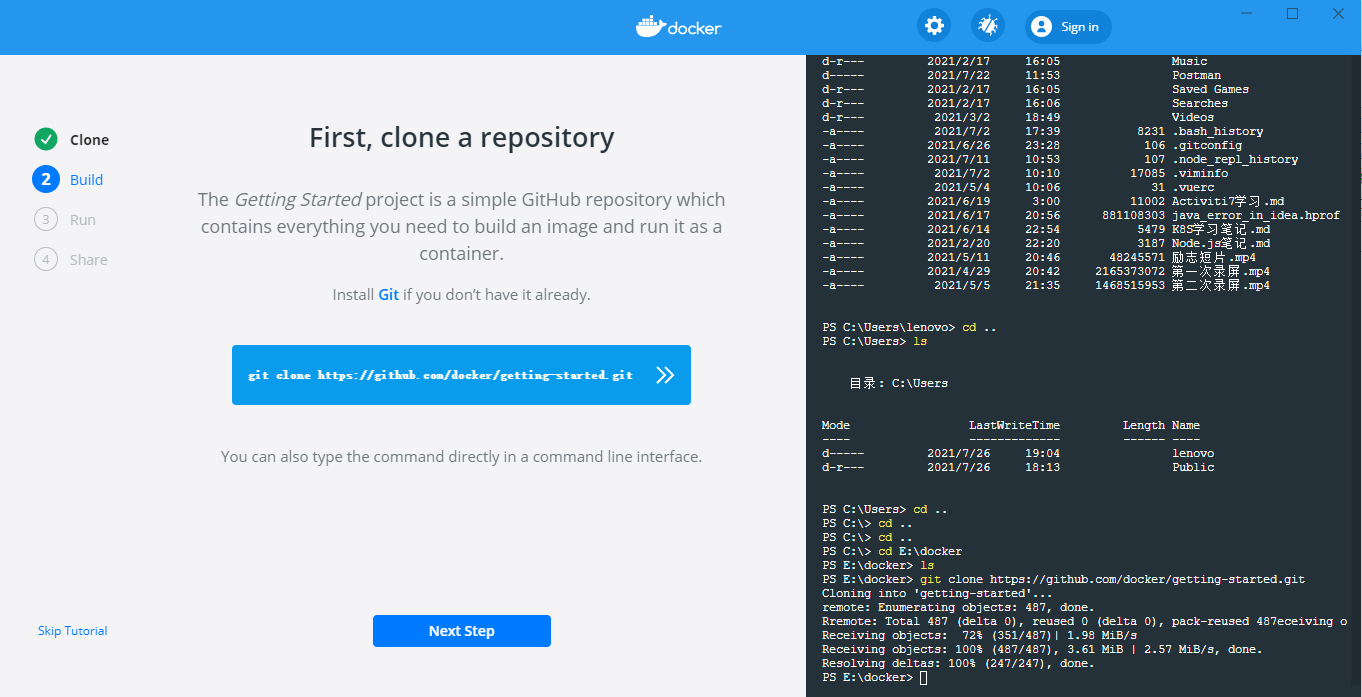
Task: Click 'Node.js笔记.md' in terminal
Action: [x=1221, y=243]
